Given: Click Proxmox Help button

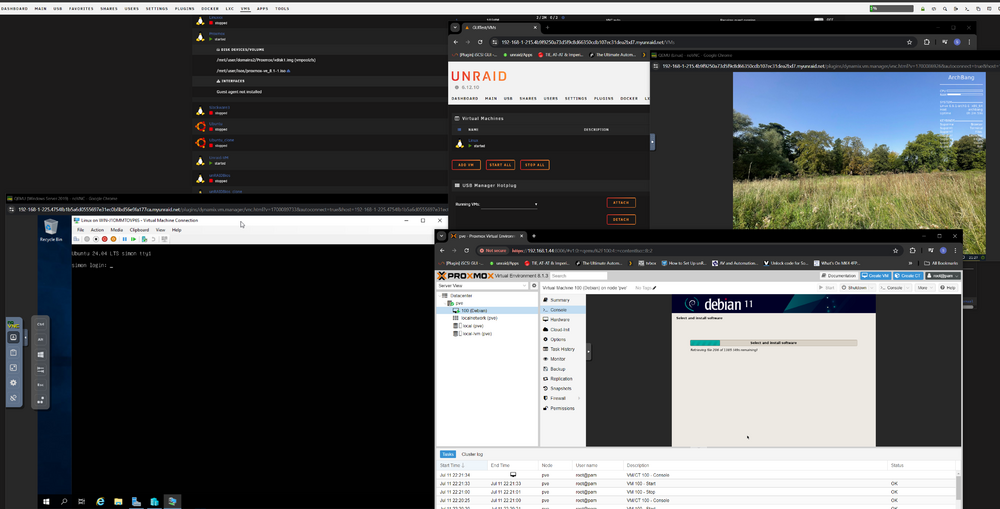Looking at the screenshot, I should (x=948, y=288).
